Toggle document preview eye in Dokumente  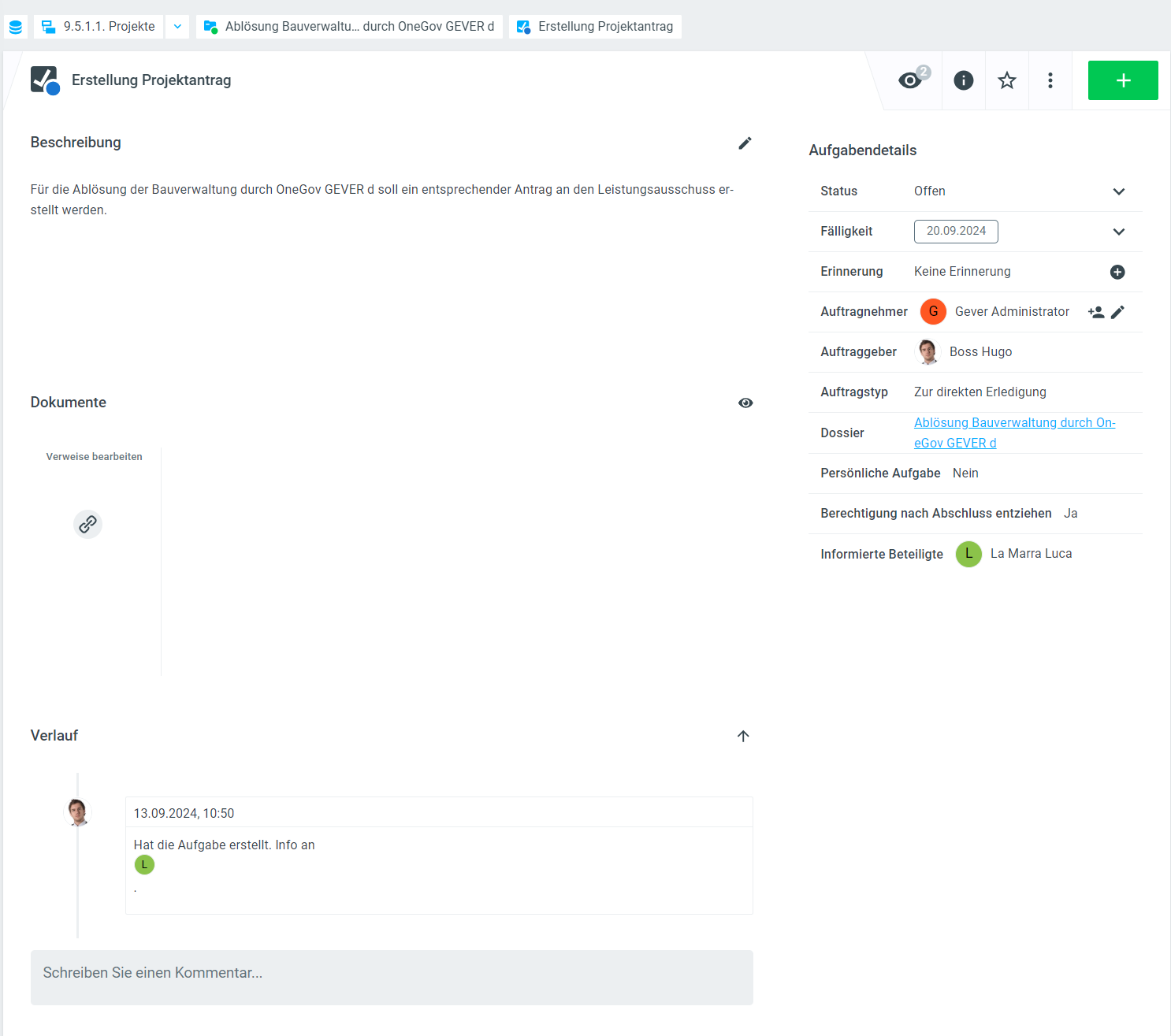point(745,403)
